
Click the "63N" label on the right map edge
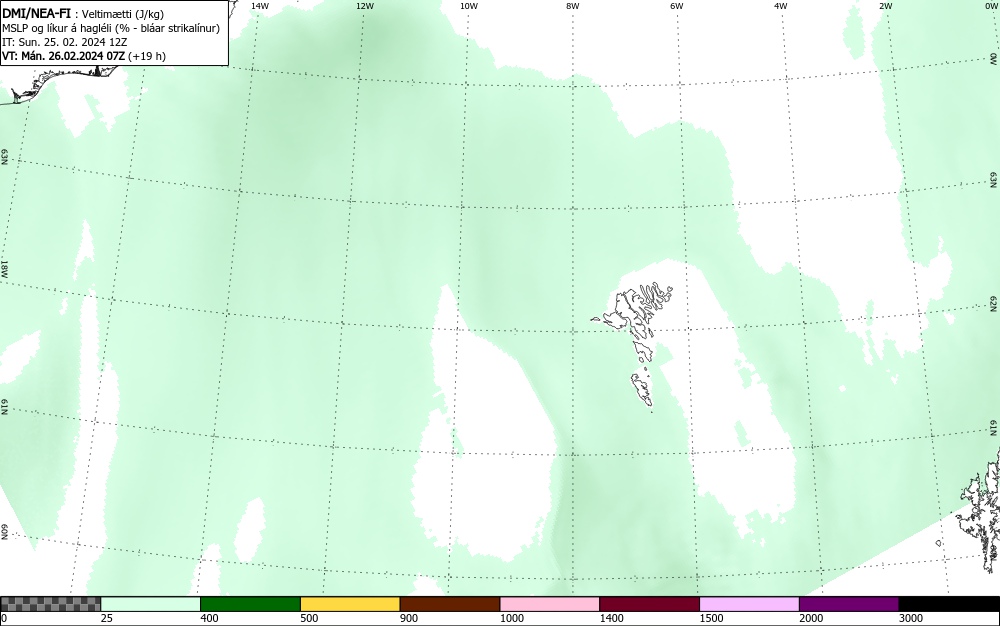[x=994, y=180]
